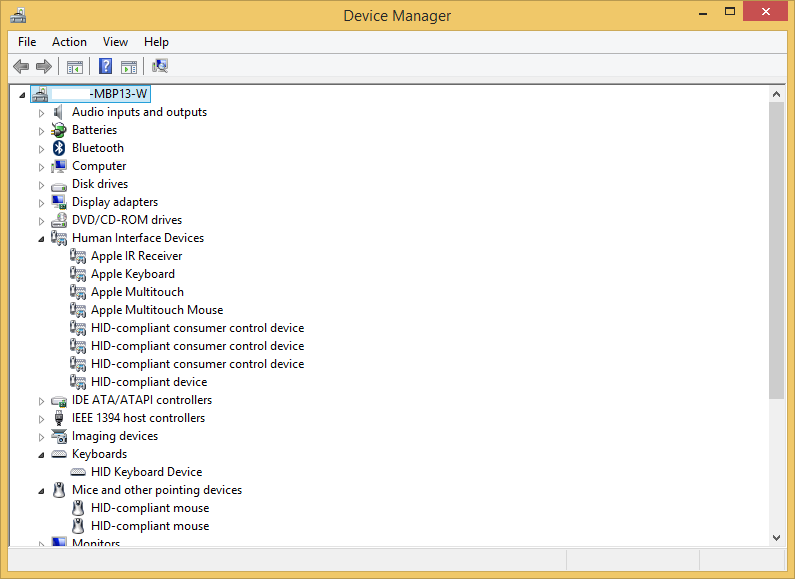
Task: Select the Apple Multitouch Mouse device
Action: point(157,310)
